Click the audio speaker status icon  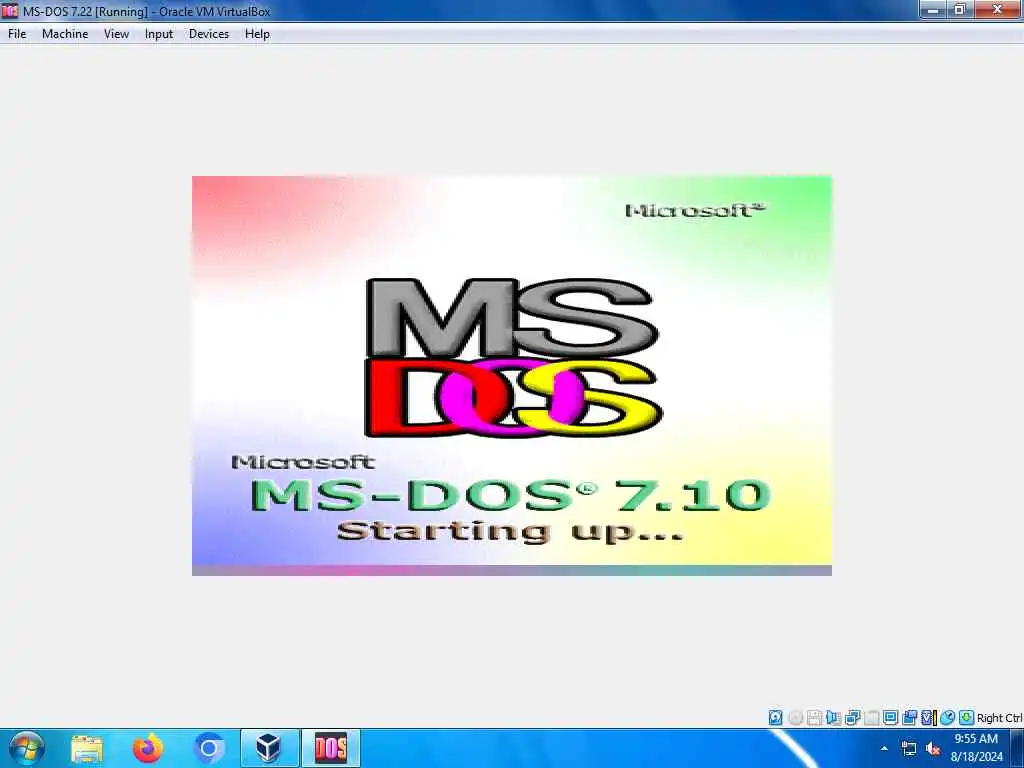coord(833,718)
